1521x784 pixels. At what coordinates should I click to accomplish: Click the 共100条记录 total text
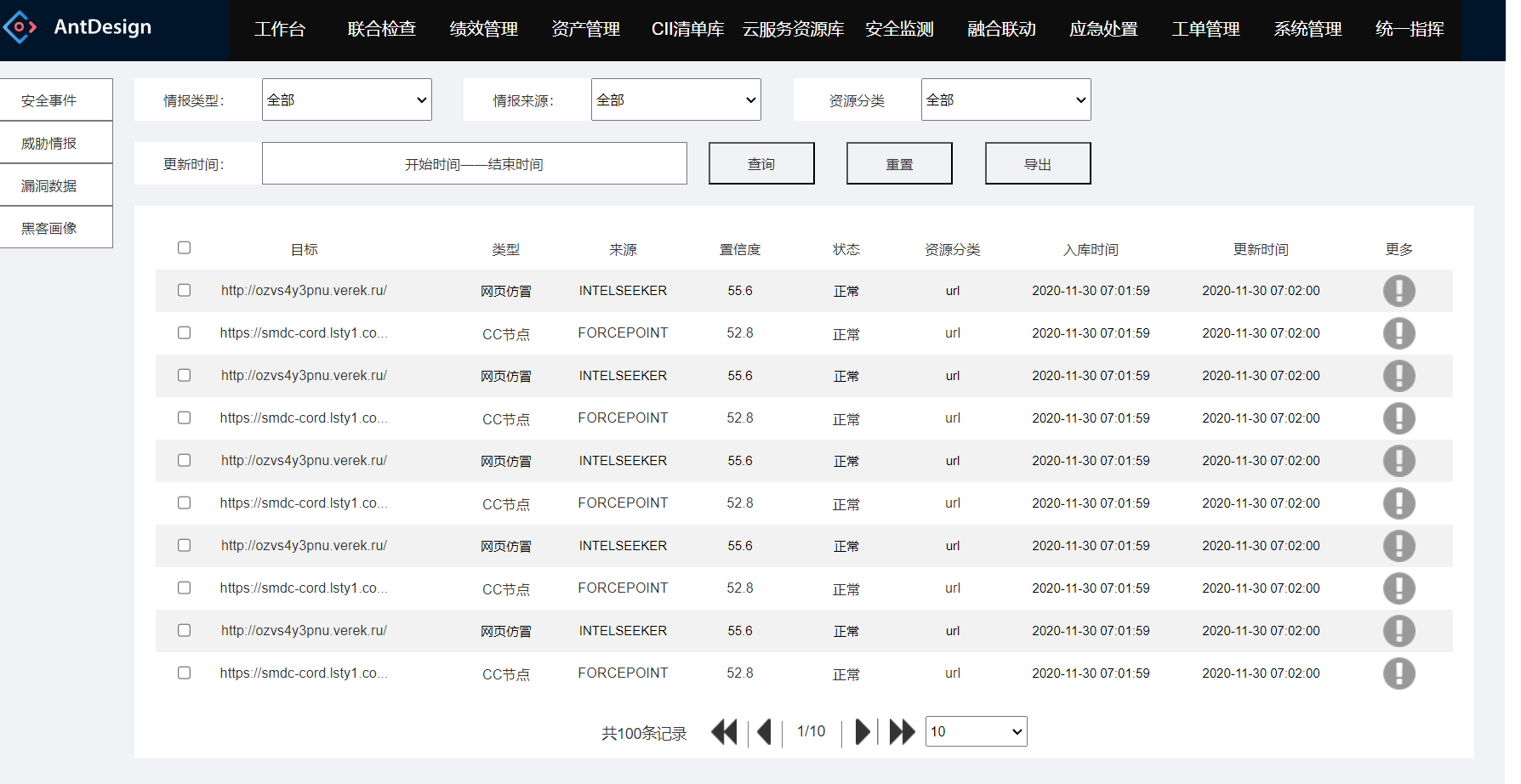644,733
